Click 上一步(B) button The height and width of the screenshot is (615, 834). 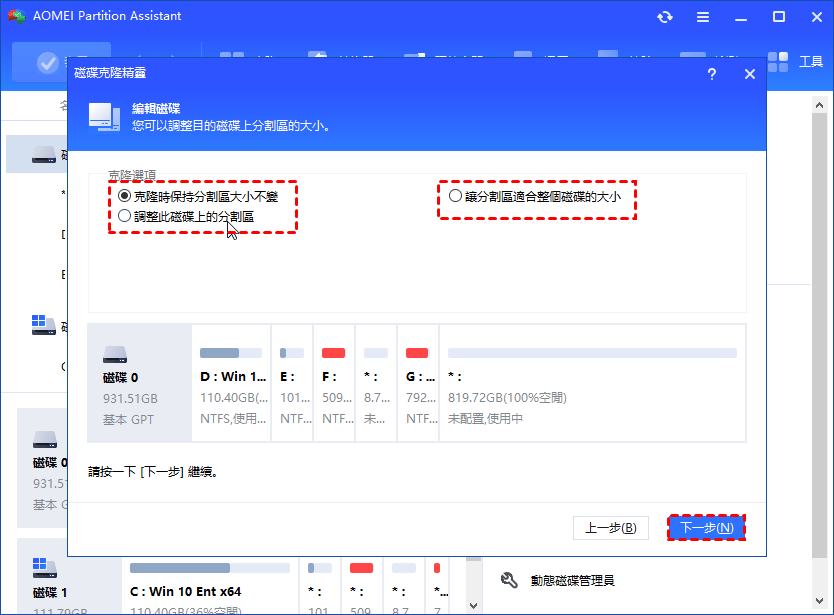tap(611, 528)
